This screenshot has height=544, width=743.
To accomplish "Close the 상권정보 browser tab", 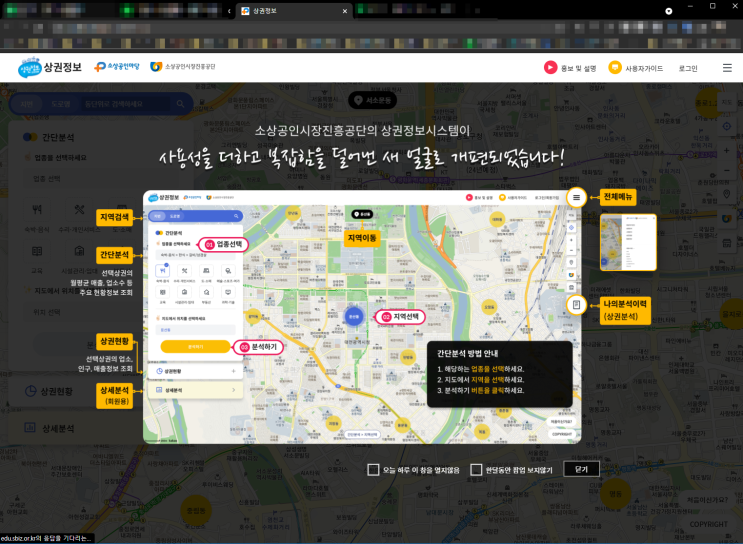I will tap(344, 11).
